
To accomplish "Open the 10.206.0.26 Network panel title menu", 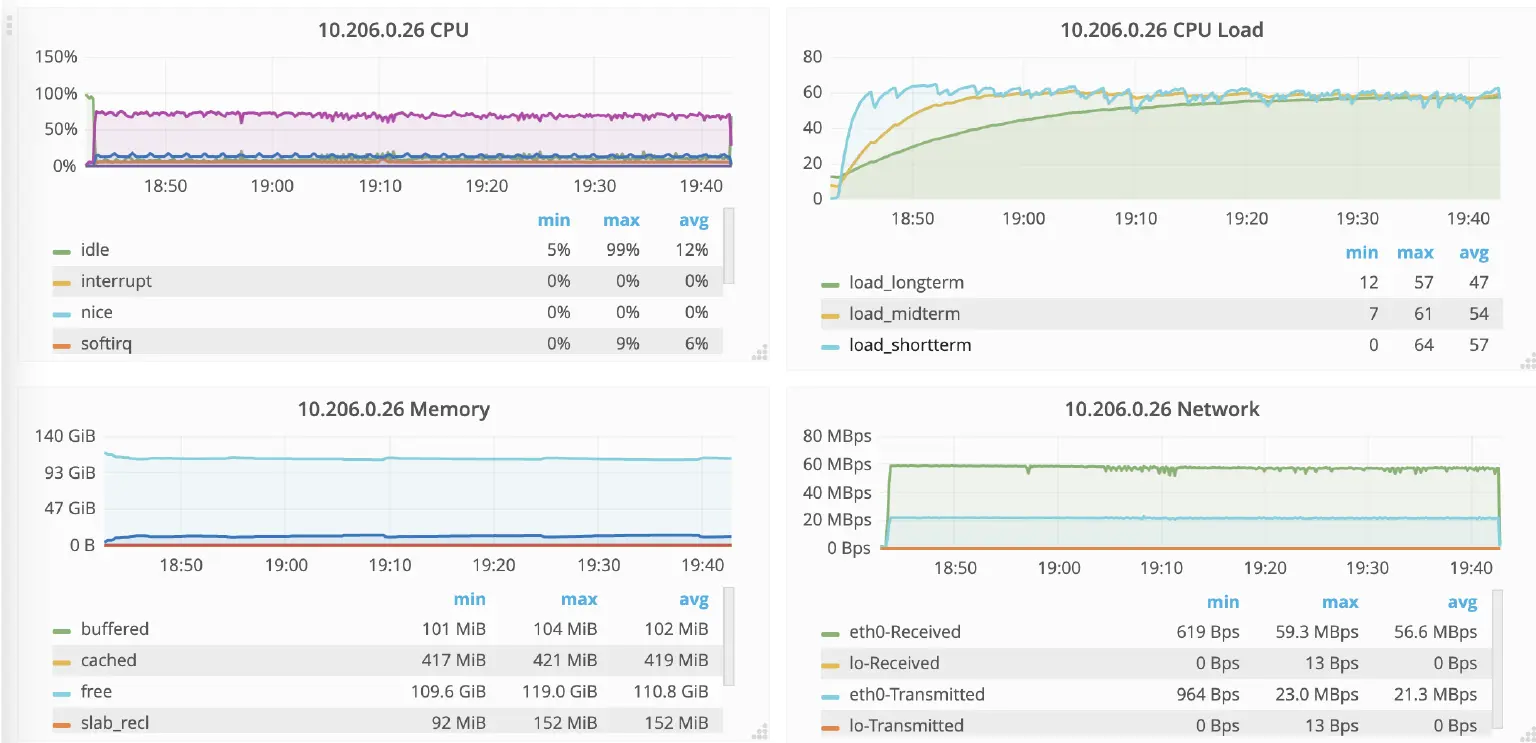I will pyautogui.click(x=1161, y=409).
